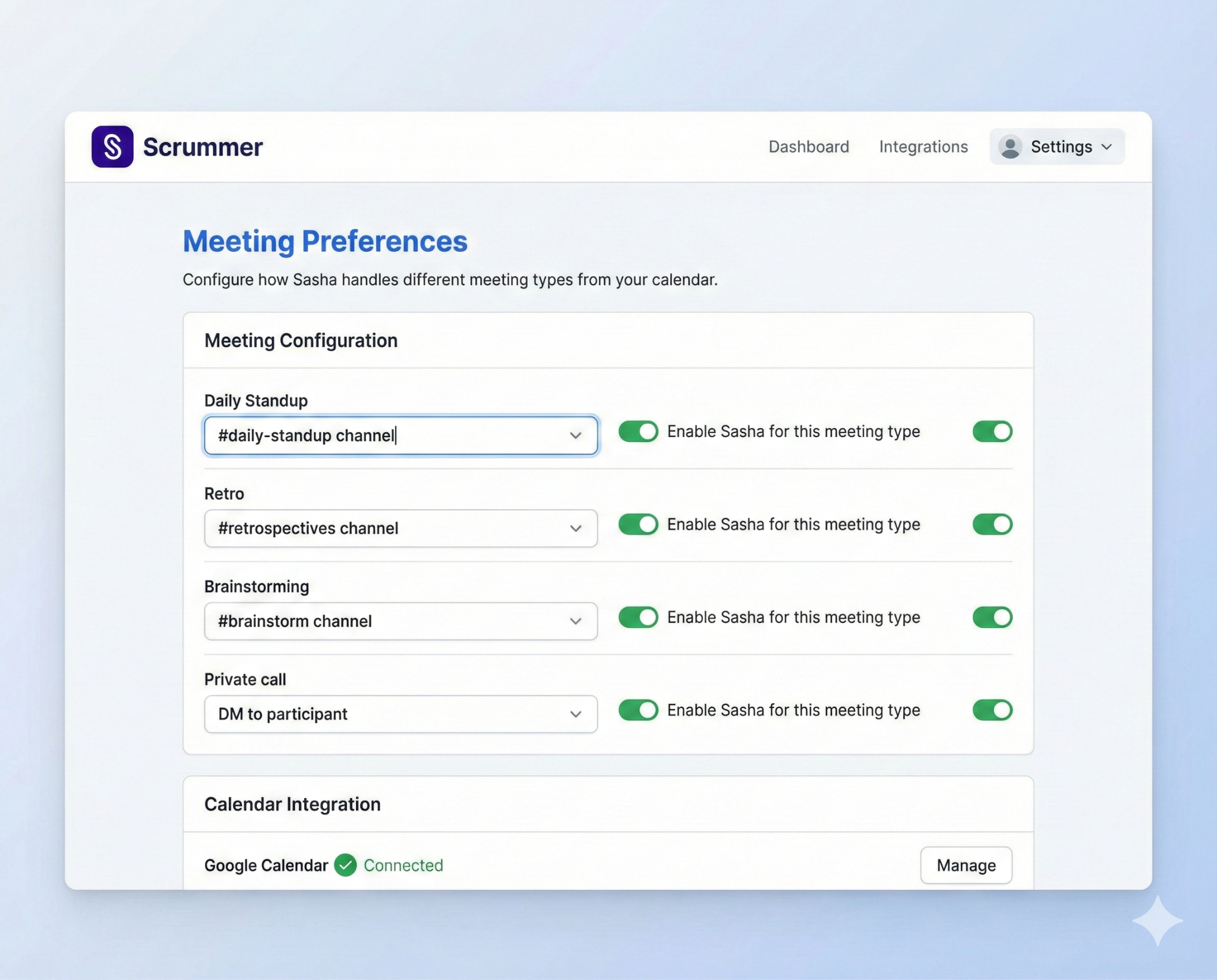Toggle the switch left of Brainstorming's enable label
Image resolution: width=1217 pixels, height=980 pixels.
click(x=639, y=617)
